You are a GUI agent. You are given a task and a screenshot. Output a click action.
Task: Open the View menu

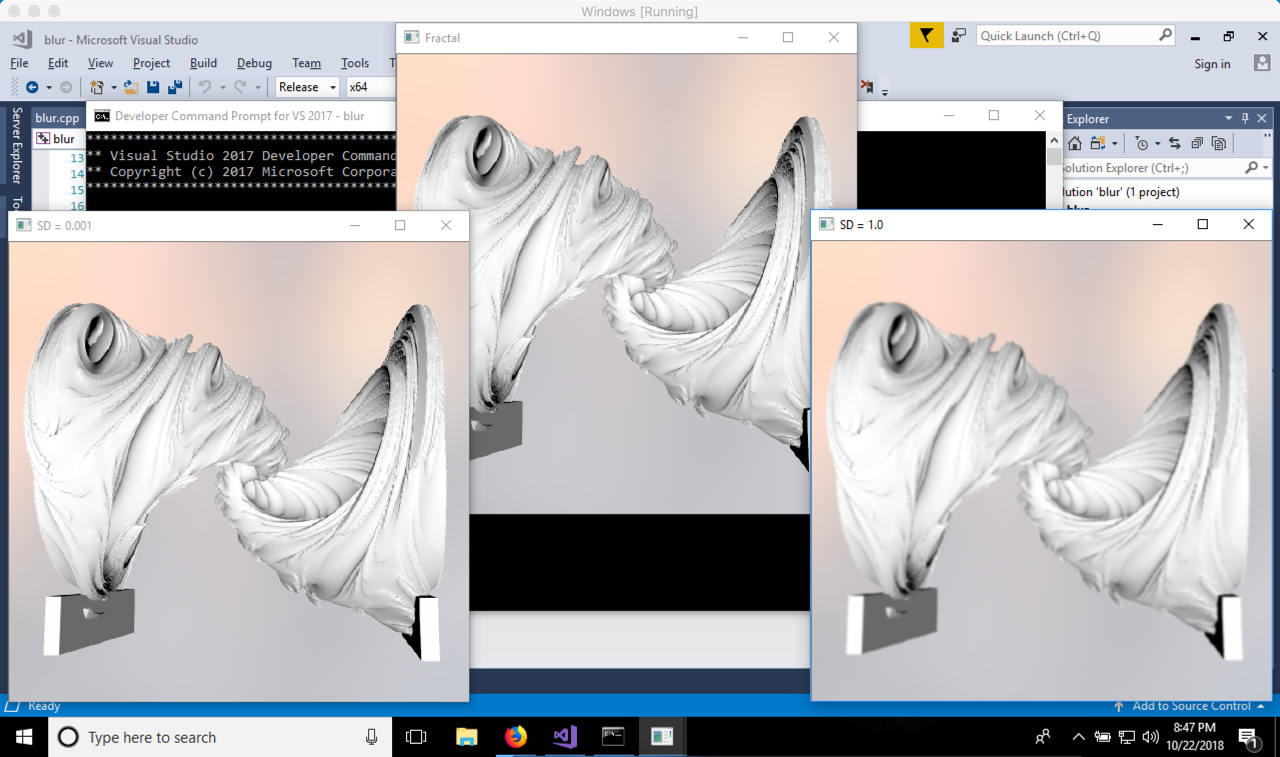pos(100,63)
